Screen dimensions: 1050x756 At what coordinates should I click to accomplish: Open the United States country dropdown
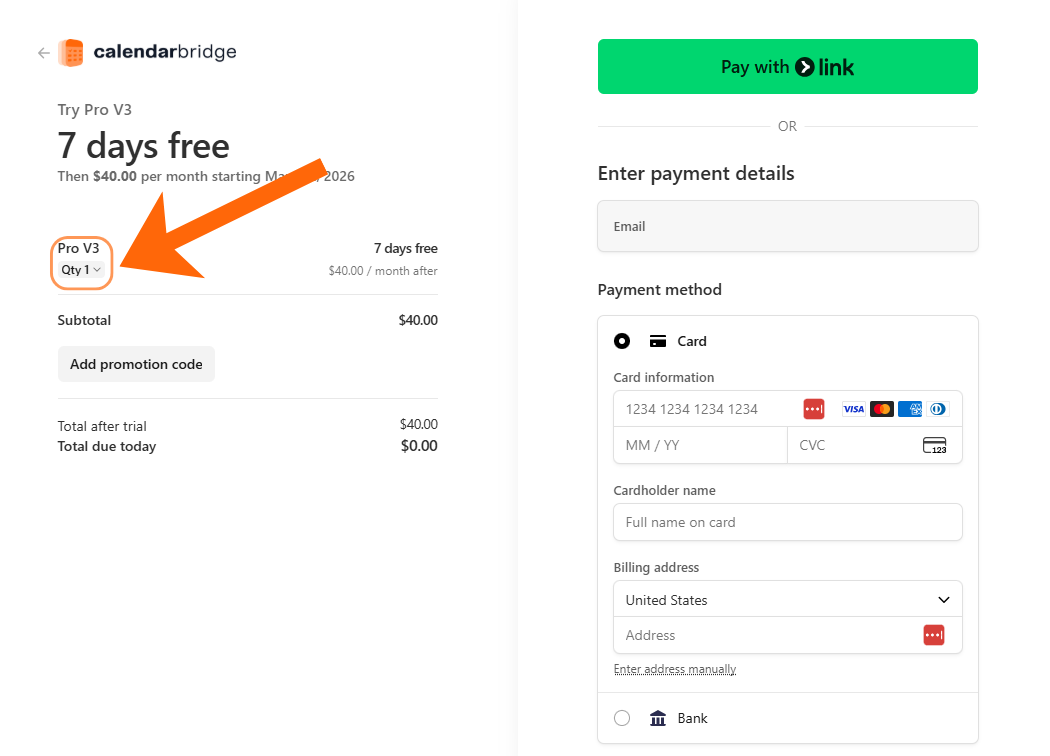pos(788,599)
